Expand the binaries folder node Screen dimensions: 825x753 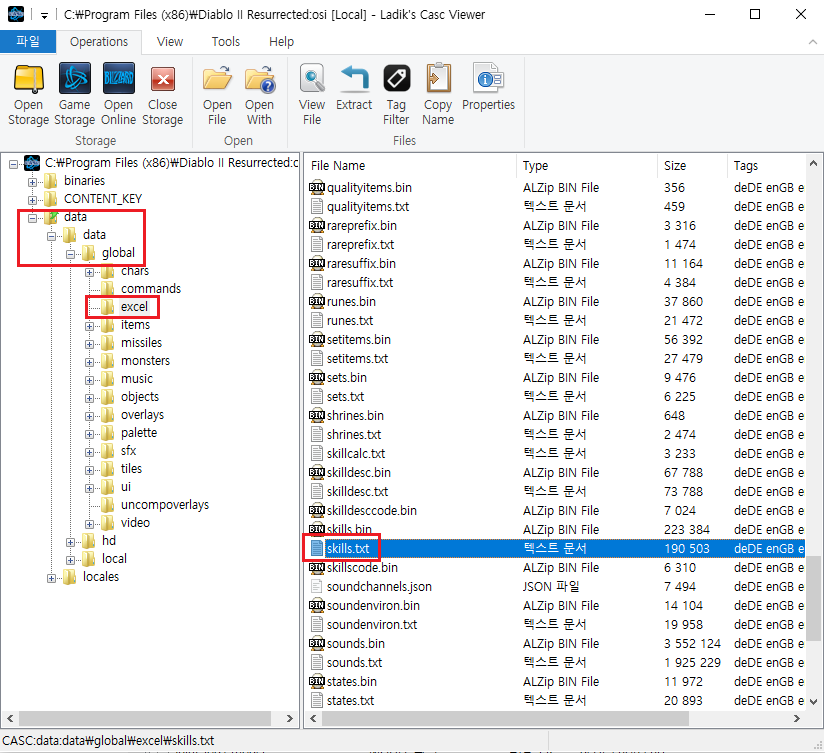click(x=32, y=182)
